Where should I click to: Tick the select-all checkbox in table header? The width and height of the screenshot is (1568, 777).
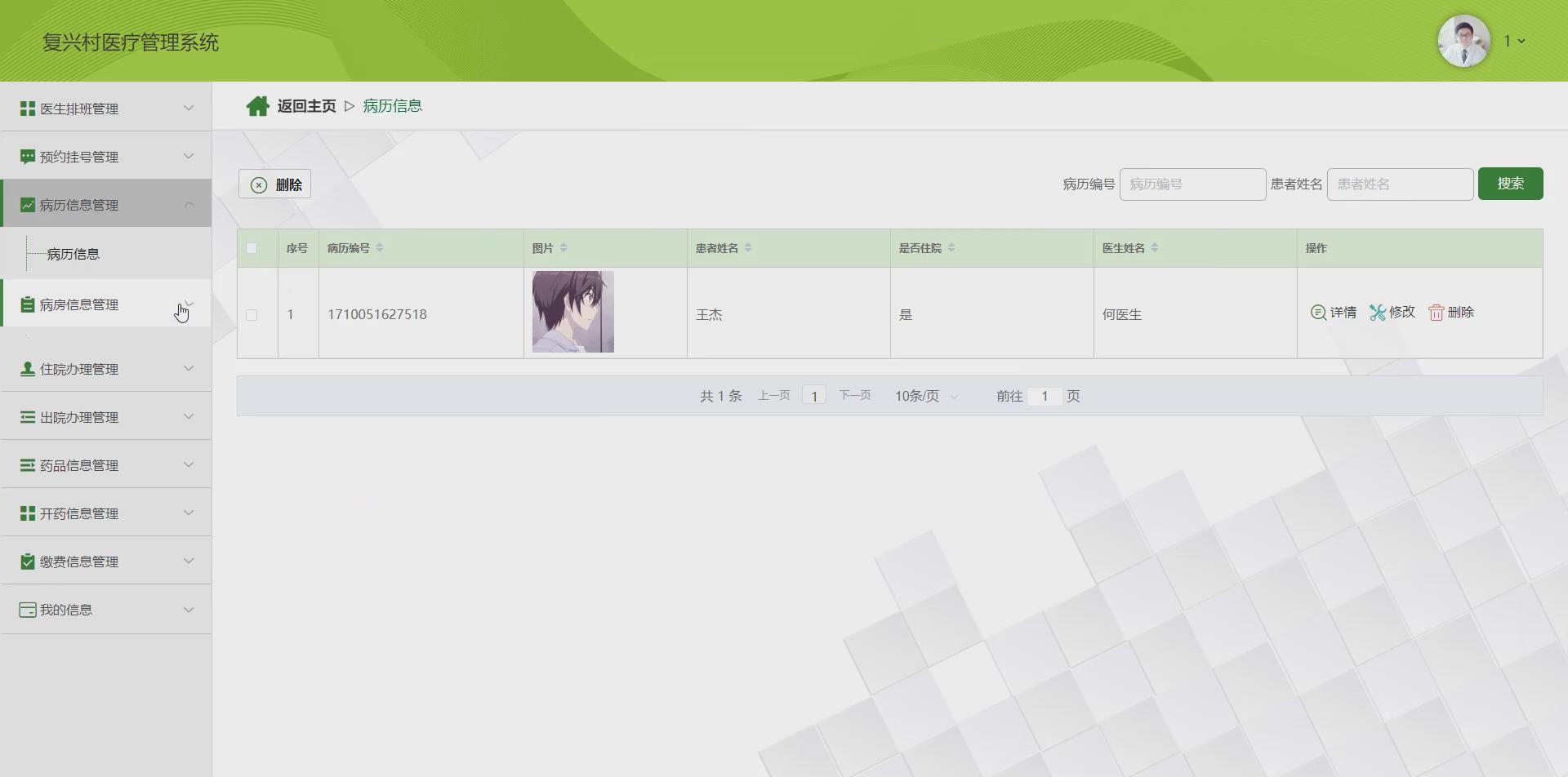[252, 248]
